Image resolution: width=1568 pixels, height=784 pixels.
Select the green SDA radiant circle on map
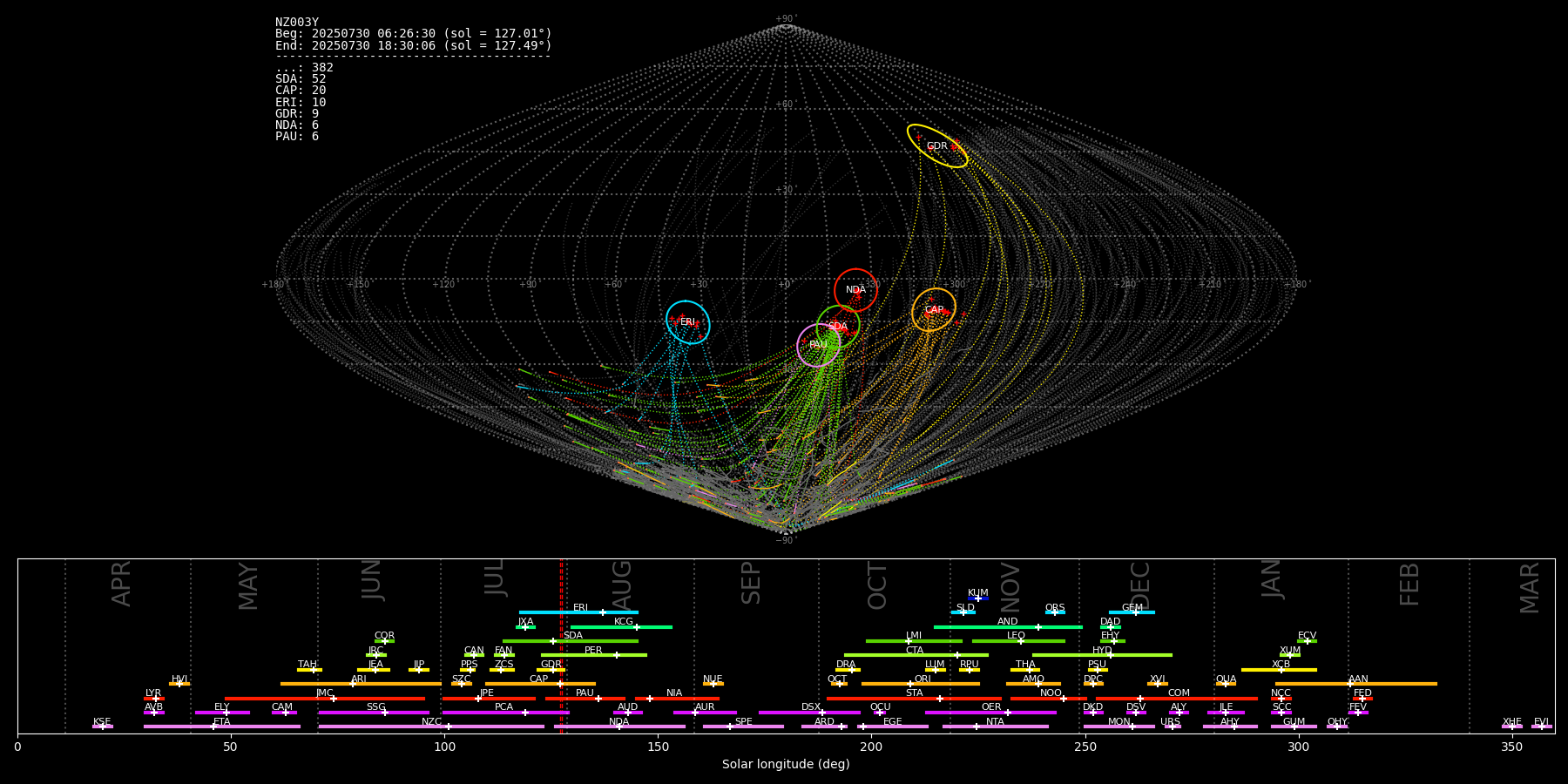coord(838,327)
